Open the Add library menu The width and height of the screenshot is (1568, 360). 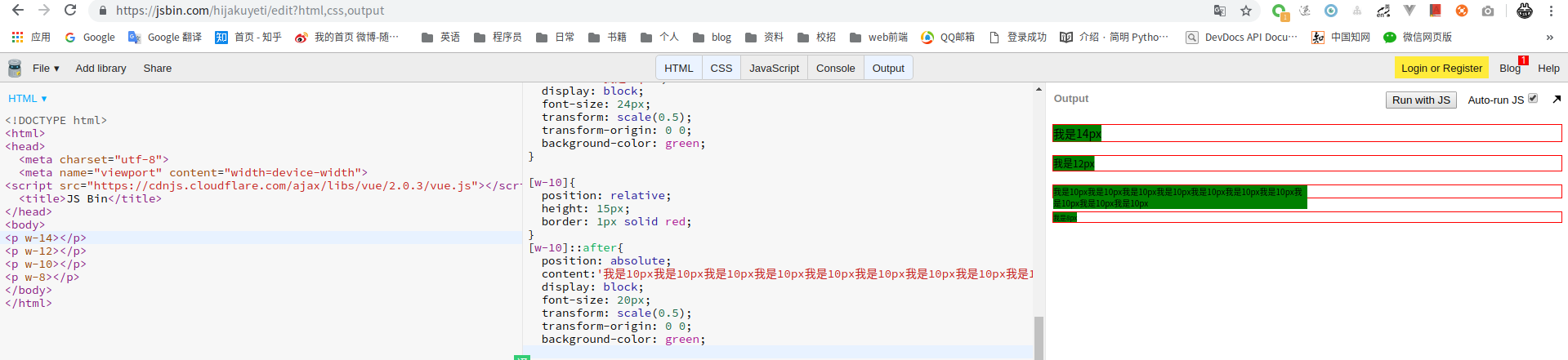[x=101, y=68]
